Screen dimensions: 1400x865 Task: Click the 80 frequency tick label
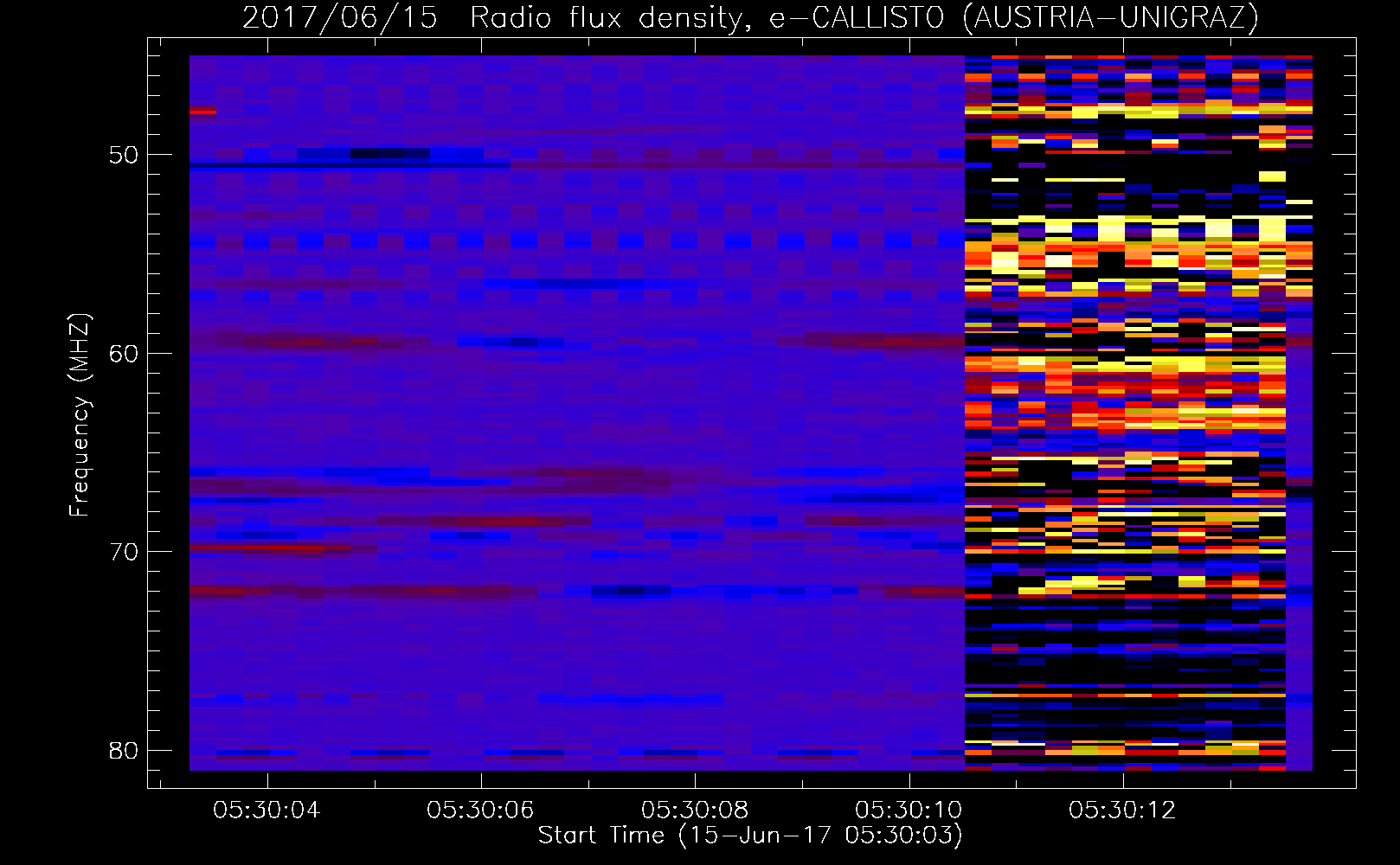[x=124, y=750]
